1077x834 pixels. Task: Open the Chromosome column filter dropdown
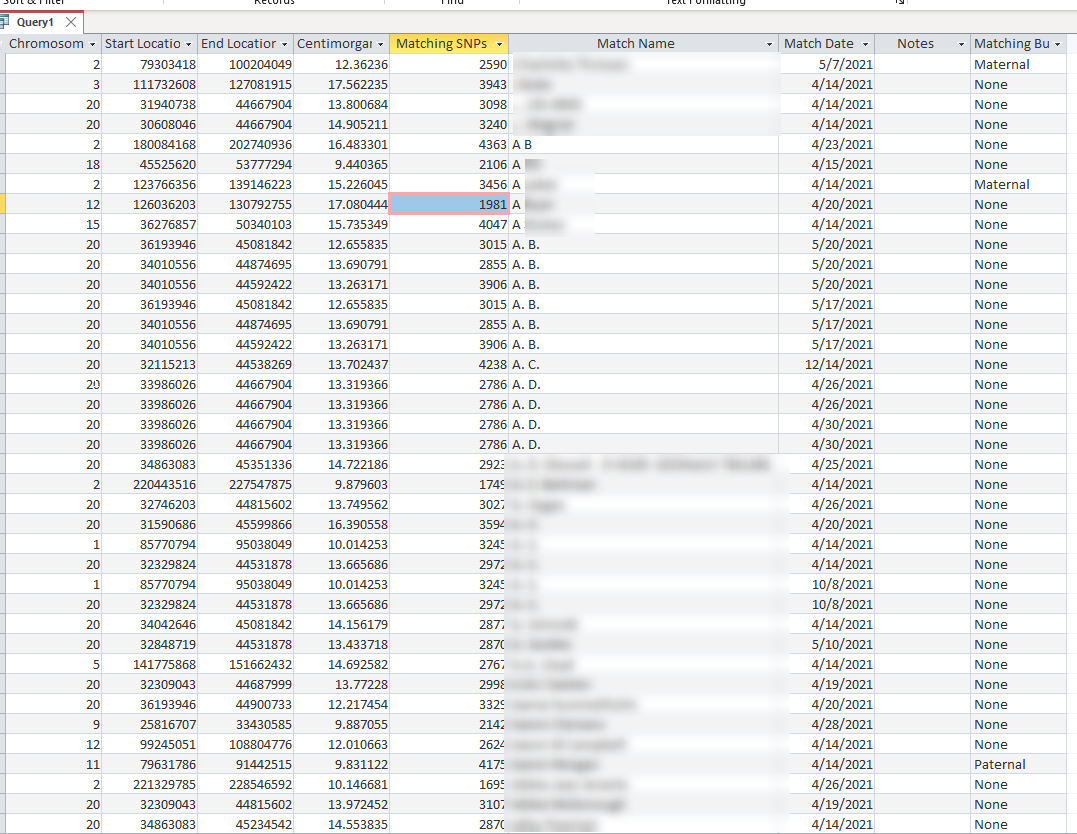(x=93, y=43)
